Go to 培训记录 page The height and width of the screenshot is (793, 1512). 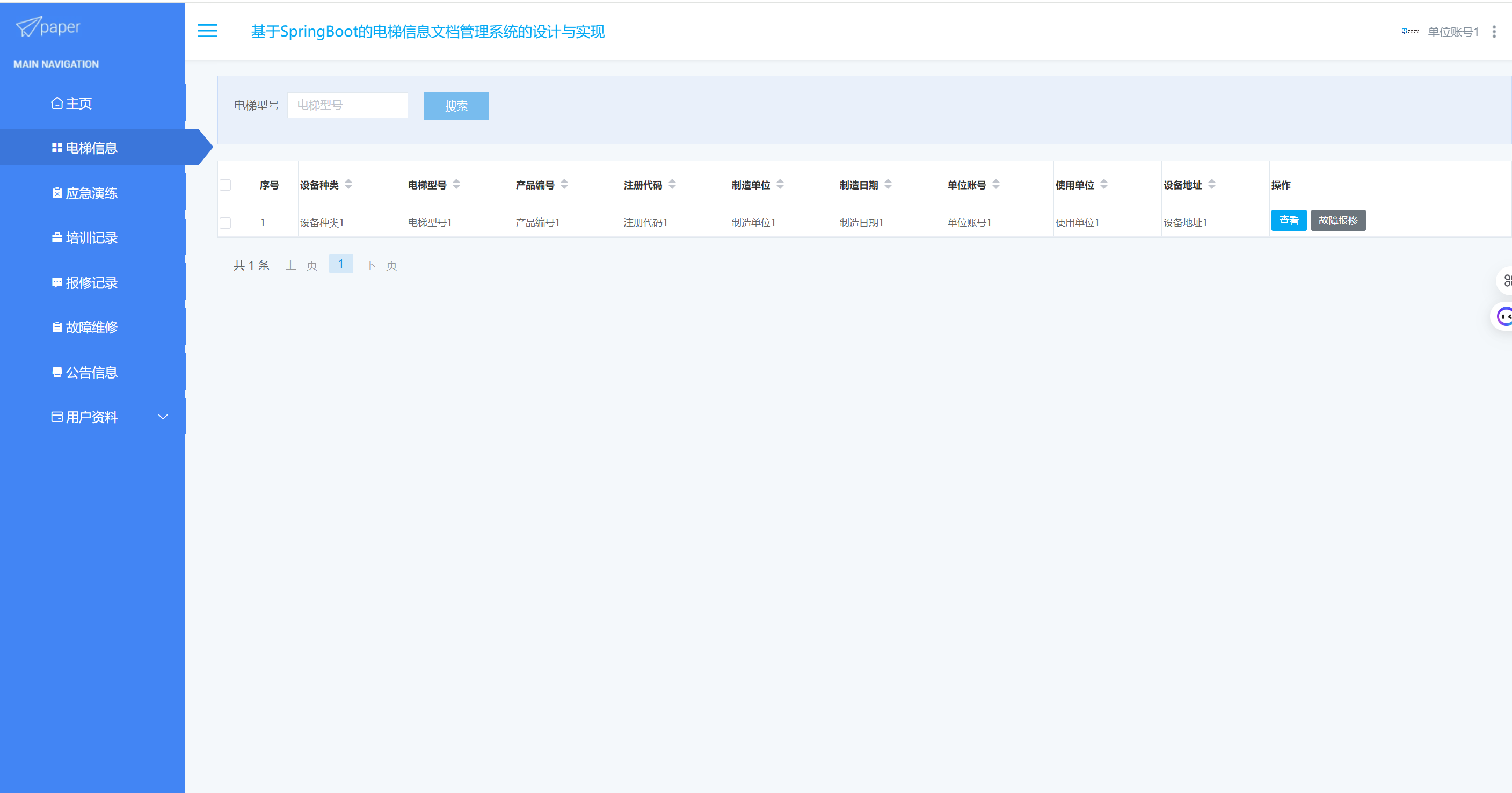pyautogui.click(x=85, y=238)
